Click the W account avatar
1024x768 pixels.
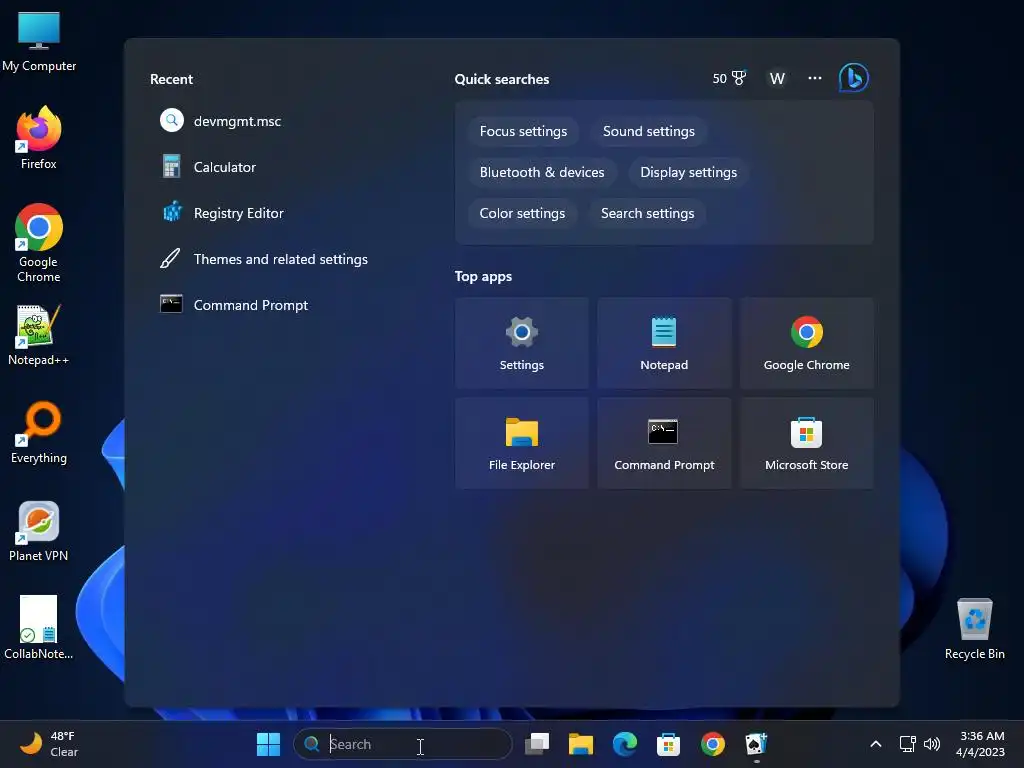(x=777, y=78)
